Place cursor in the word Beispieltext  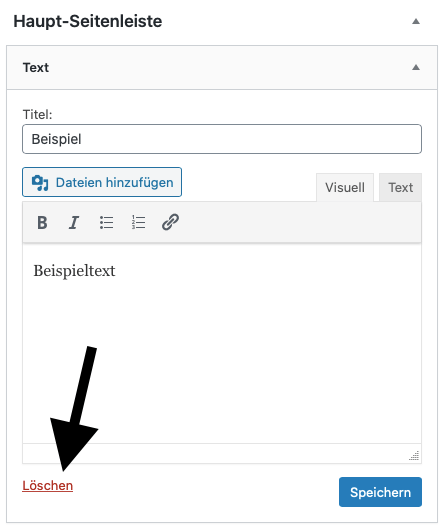tap(74, 271)
